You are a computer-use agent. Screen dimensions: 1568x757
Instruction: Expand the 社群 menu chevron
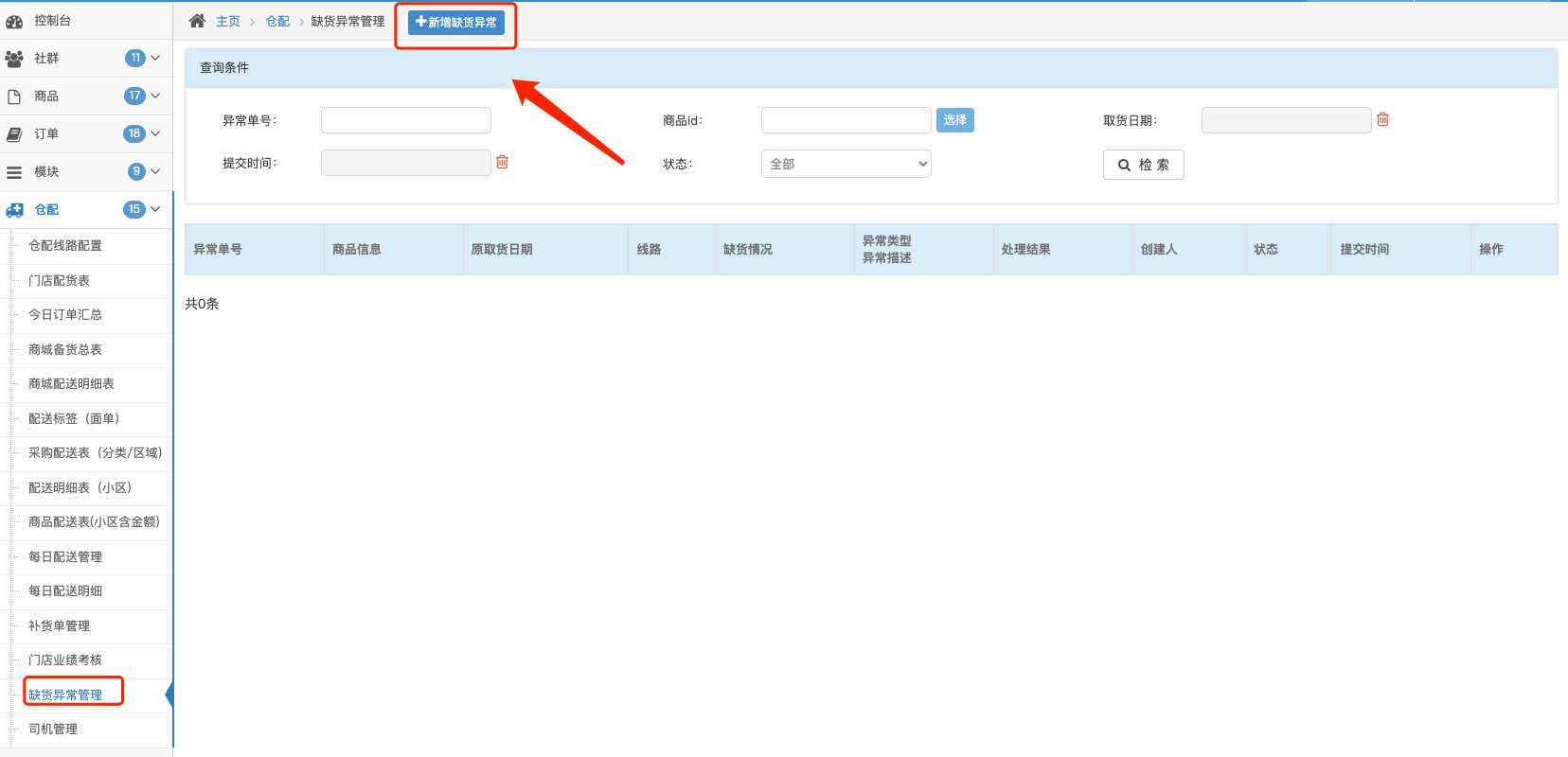155,58
